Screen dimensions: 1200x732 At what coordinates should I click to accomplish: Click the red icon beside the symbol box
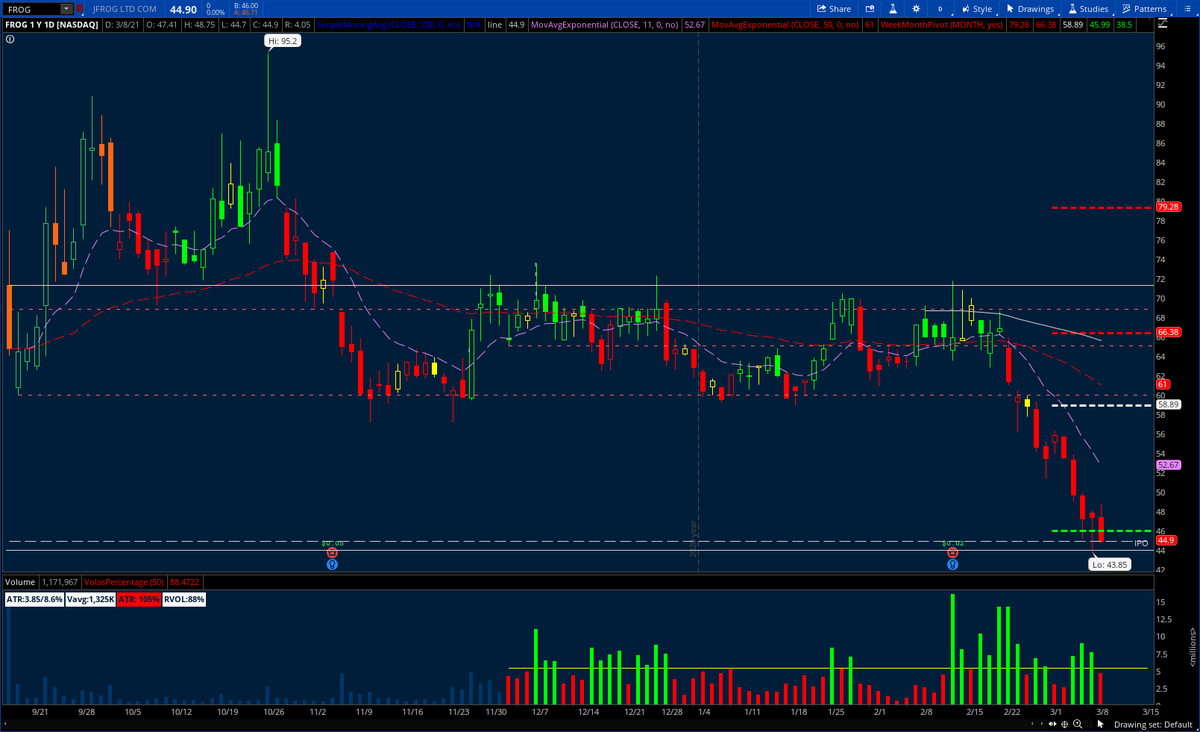81,9
